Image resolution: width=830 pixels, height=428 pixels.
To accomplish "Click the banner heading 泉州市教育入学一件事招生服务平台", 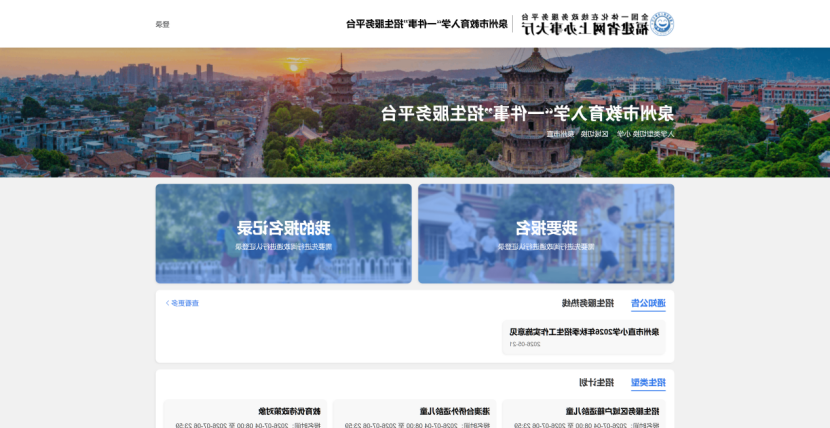I will click(527, 113).
